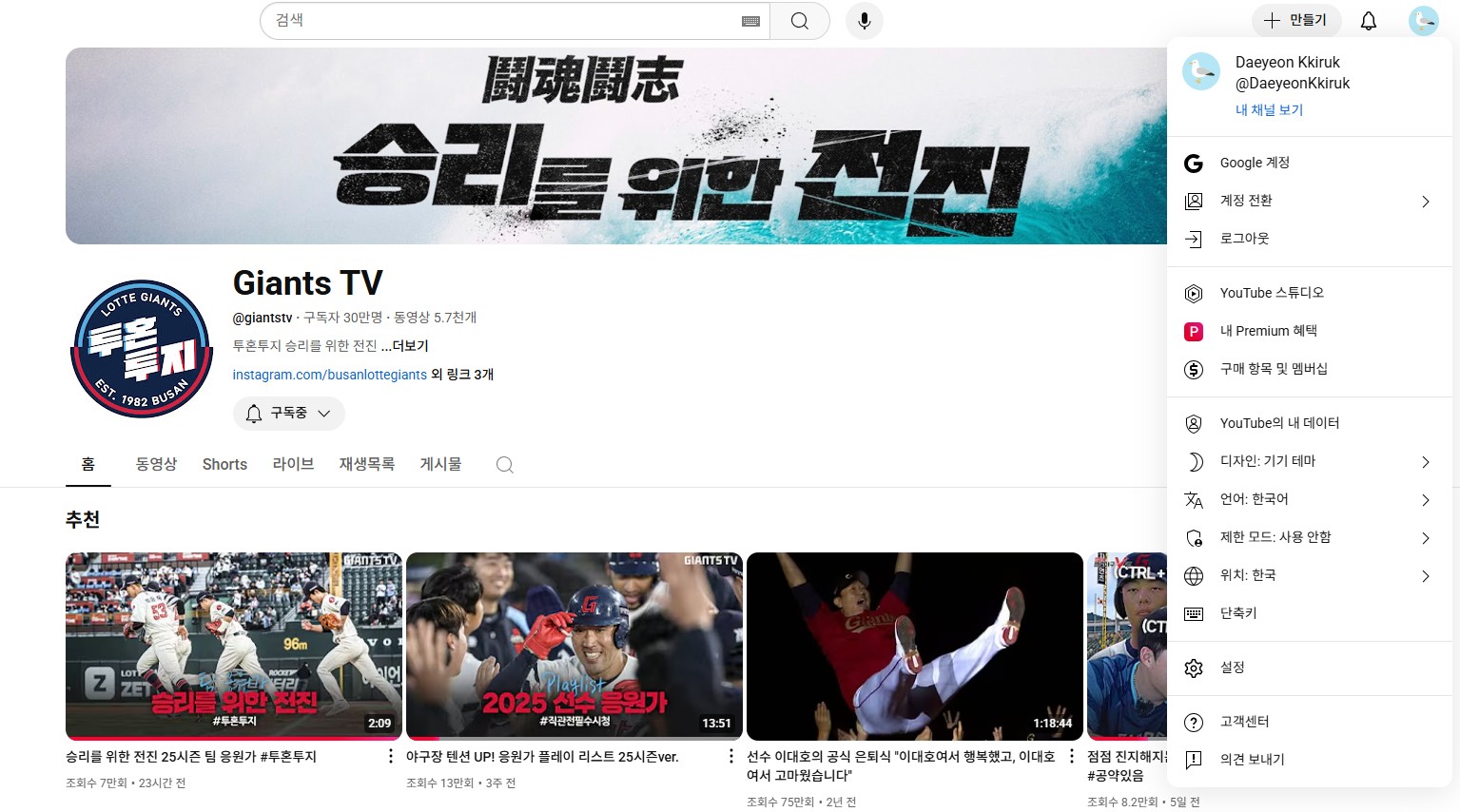Open YouTube 스튜디오 from account menu
Viewport: 1460px width, 812px height.
[x=1272, y=293]
